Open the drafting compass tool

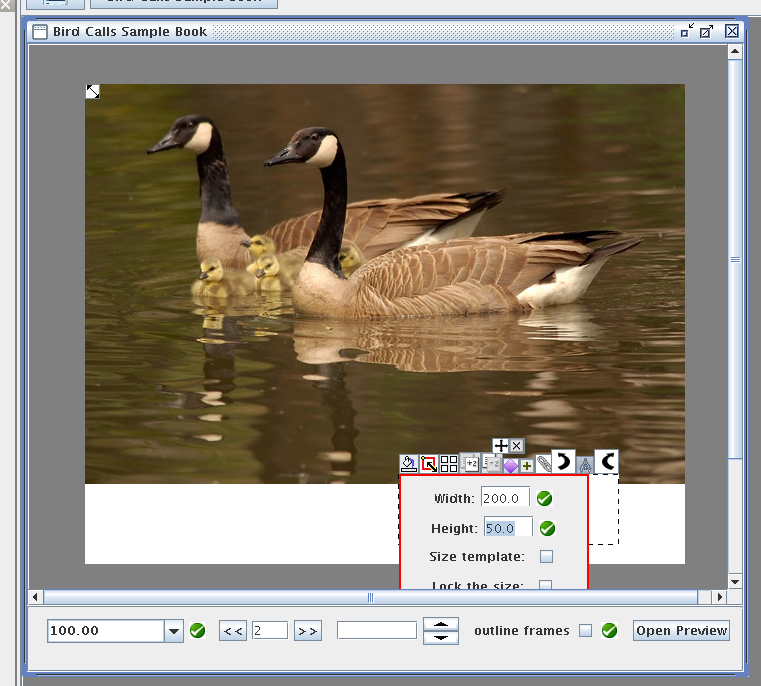click(x=585, y=465)
